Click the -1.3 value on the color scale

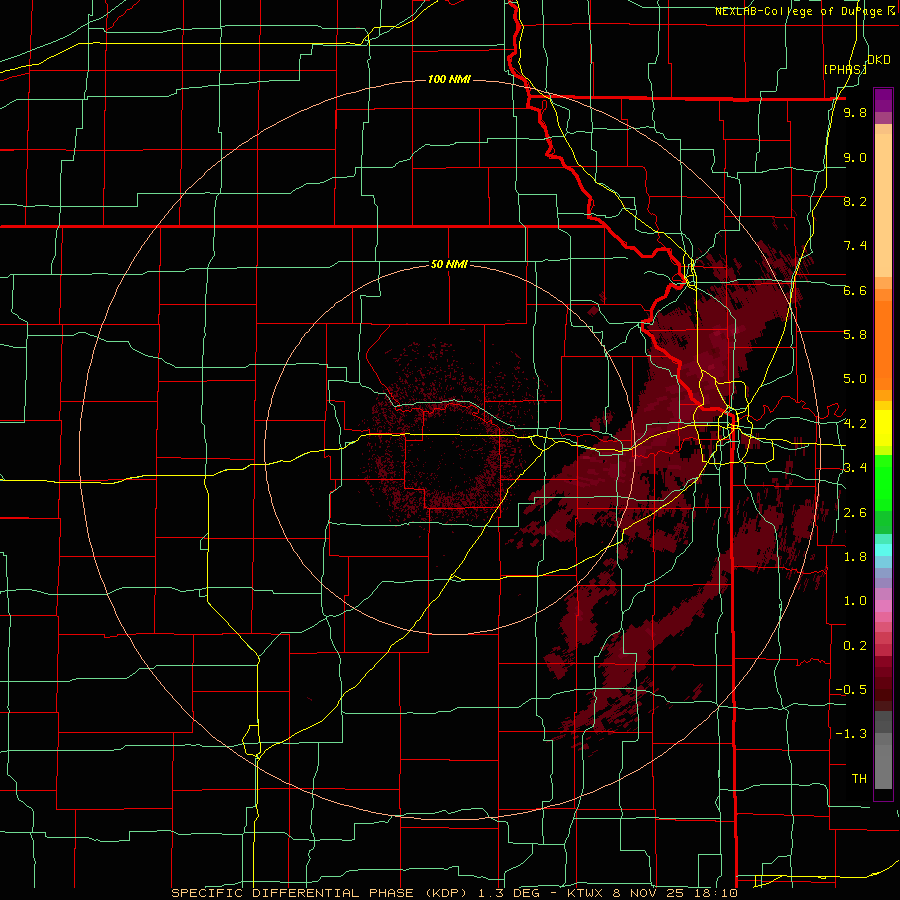coord(851,734)
